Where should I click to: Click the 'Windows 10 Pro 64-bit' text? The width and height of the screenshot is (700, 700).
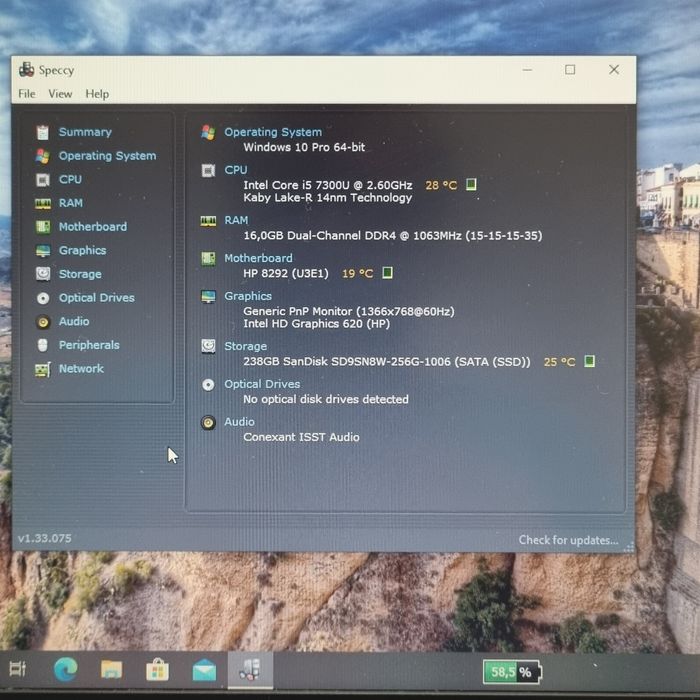[304, 147]
